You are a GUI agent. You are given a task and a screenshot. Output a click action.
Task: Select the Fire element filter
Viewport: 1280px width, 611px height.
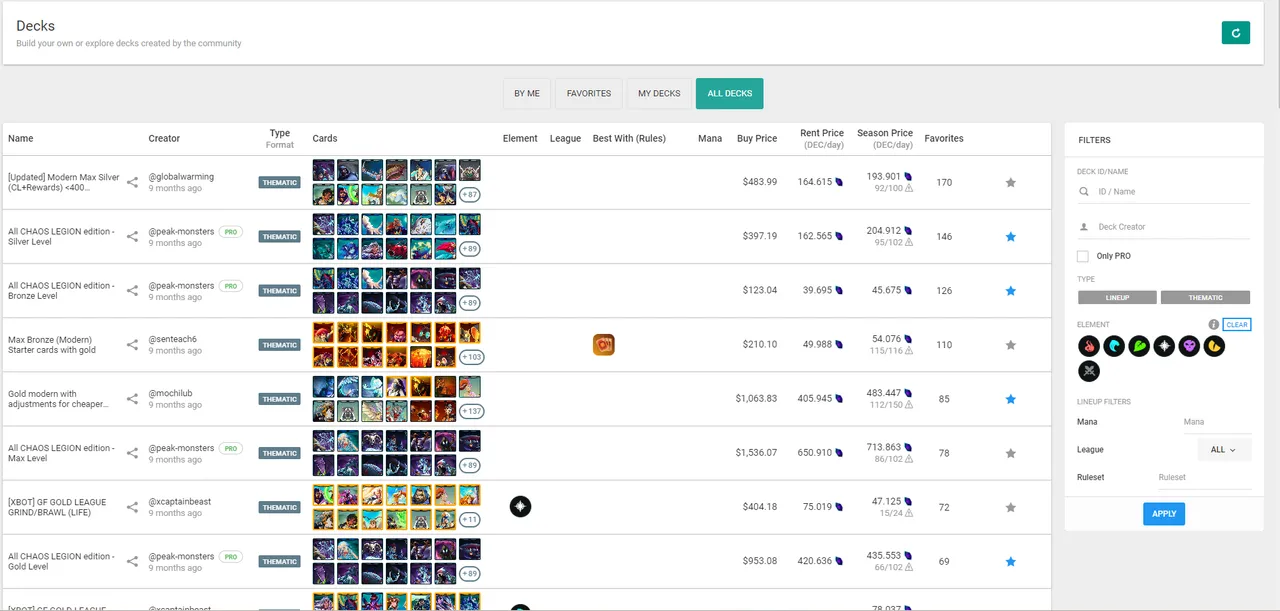click(1089, 346)
